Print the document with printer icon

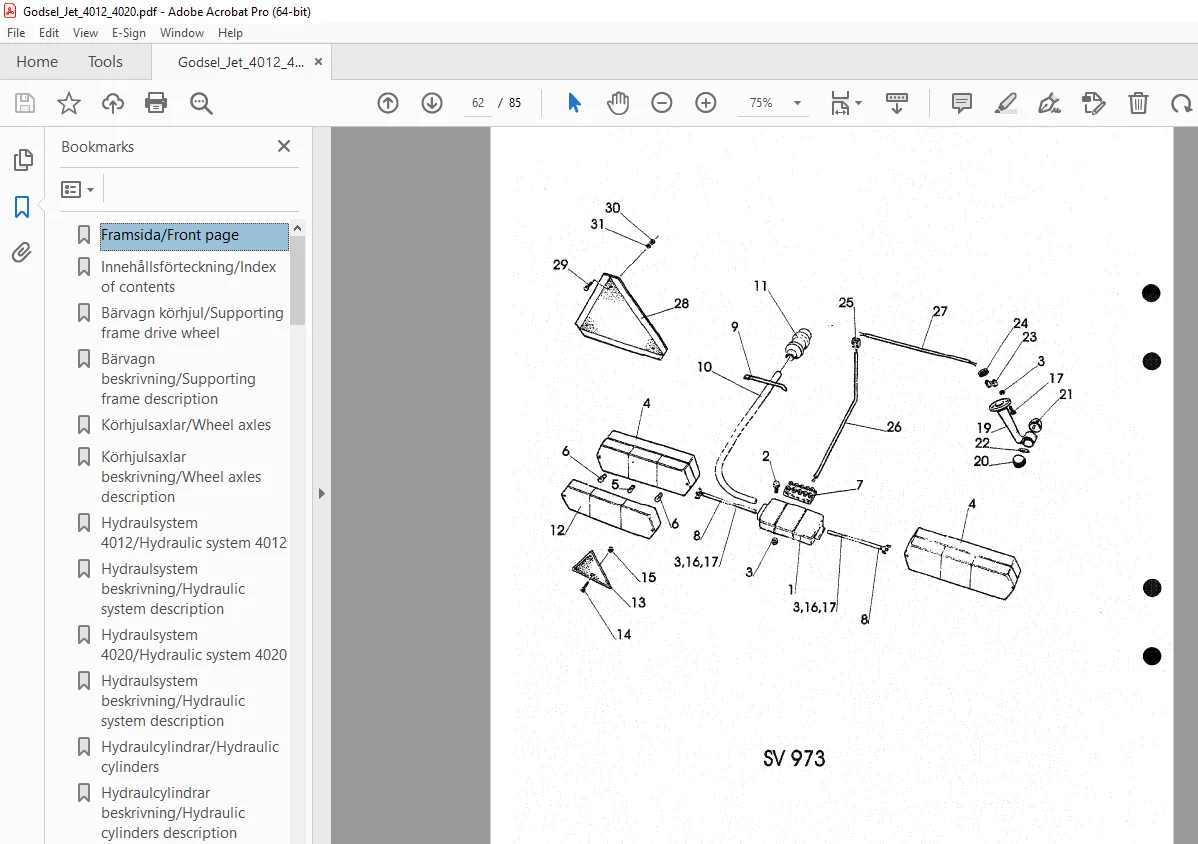[156, 102]
